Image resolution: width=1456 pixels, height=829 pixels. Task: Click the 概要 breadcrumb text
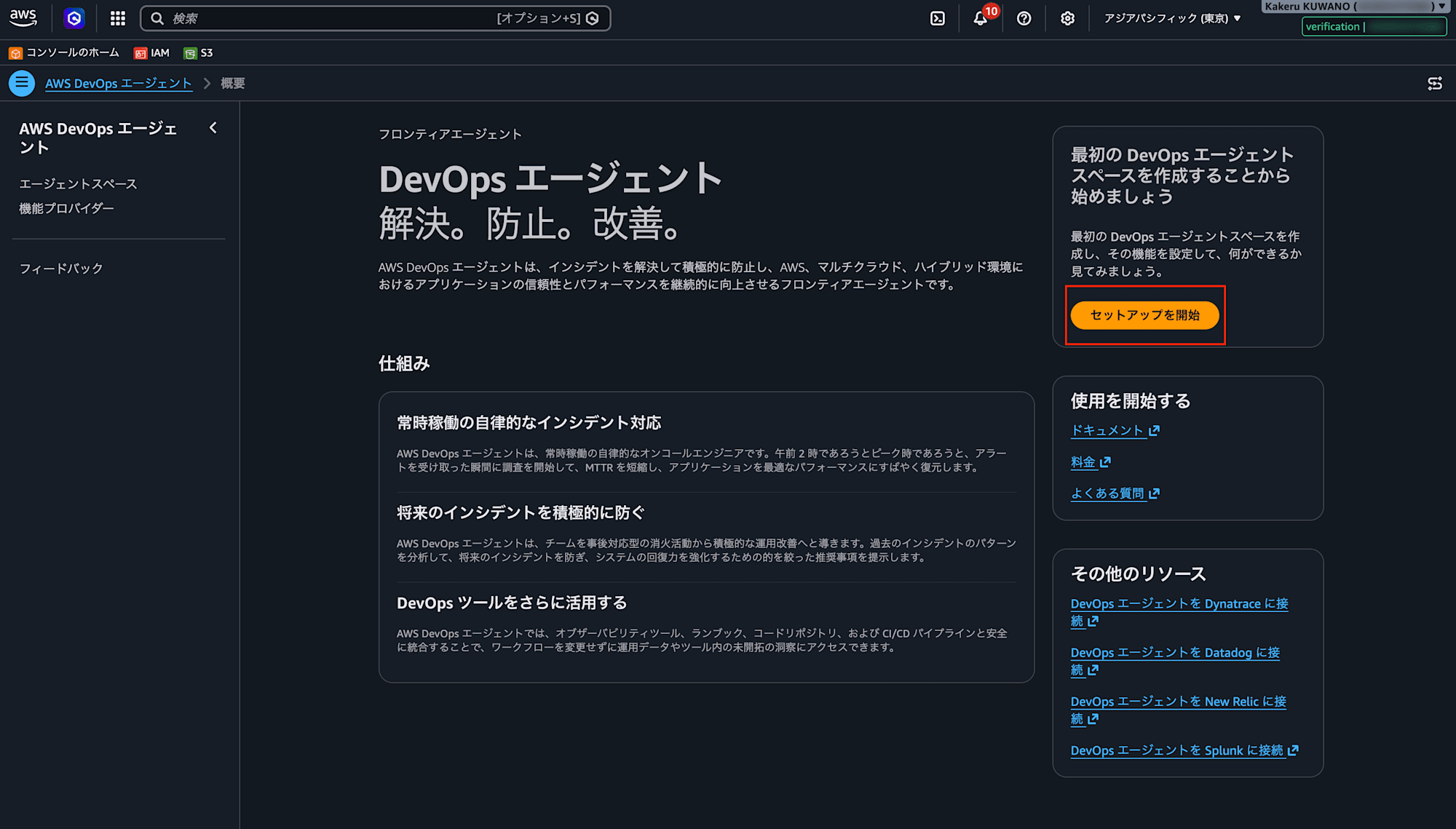233,84
